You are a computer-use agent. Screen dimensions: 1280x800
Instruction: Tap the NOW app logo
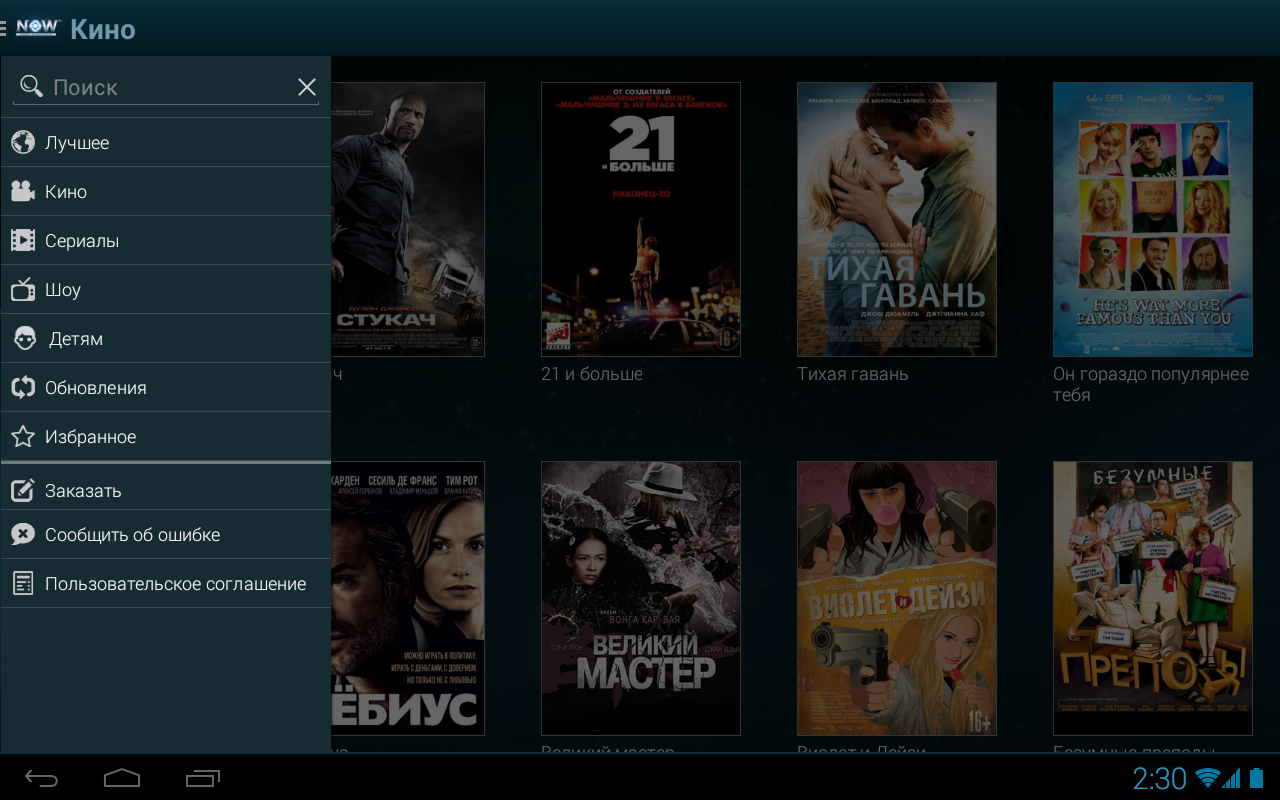[38, 27]
